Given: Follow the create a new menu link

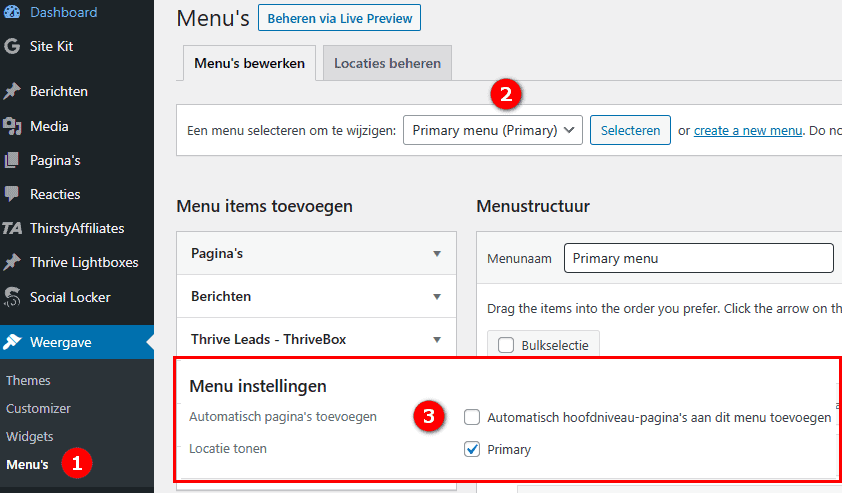Looking at the screenshot, I should (x=749, y=130).
